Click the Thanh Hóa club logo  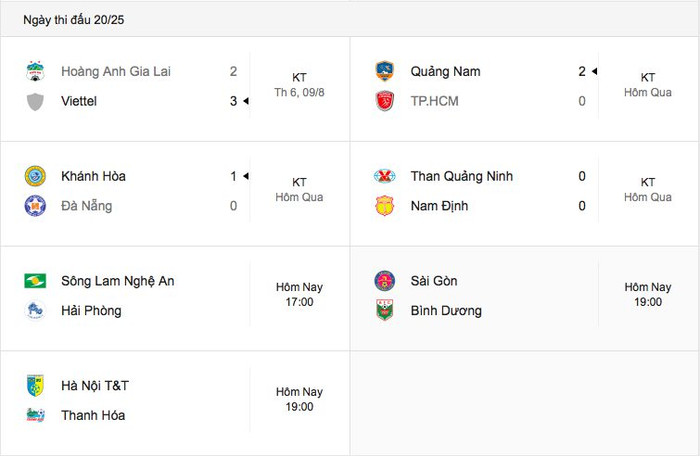coord(35,415)
